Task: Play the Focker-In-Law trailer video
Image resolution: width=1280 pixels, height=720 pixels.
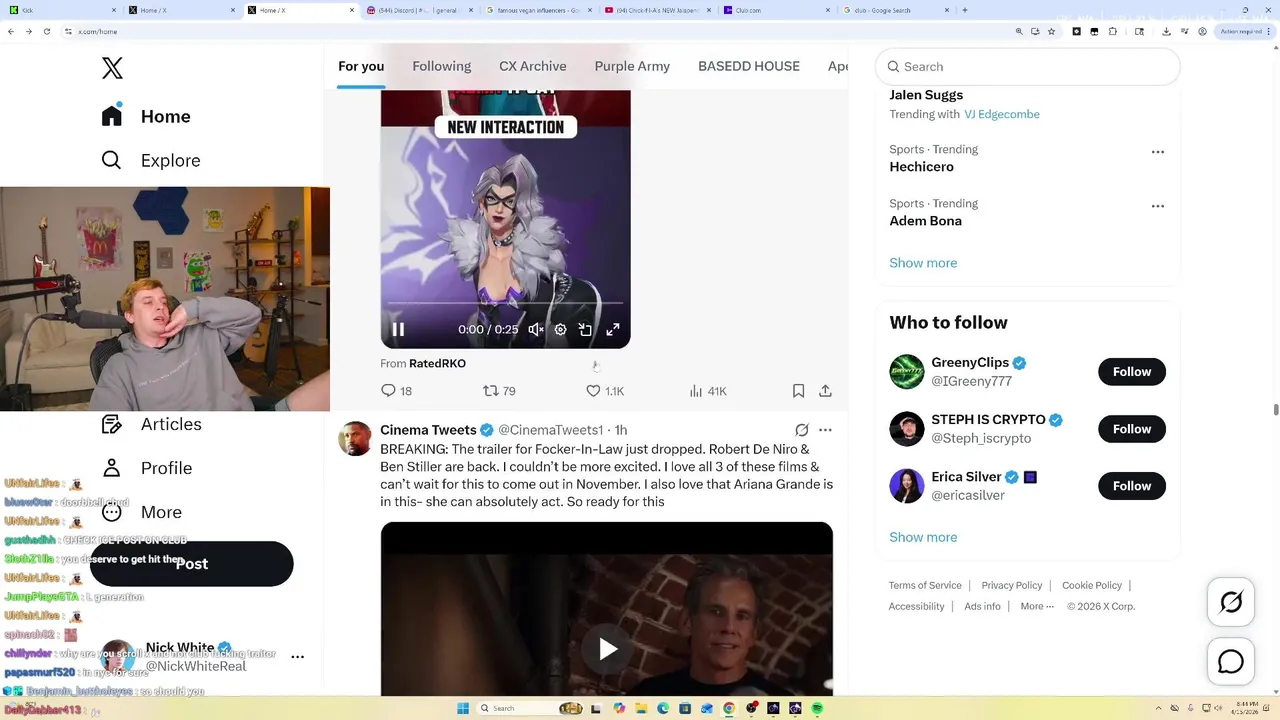Action: pos(607,649)
